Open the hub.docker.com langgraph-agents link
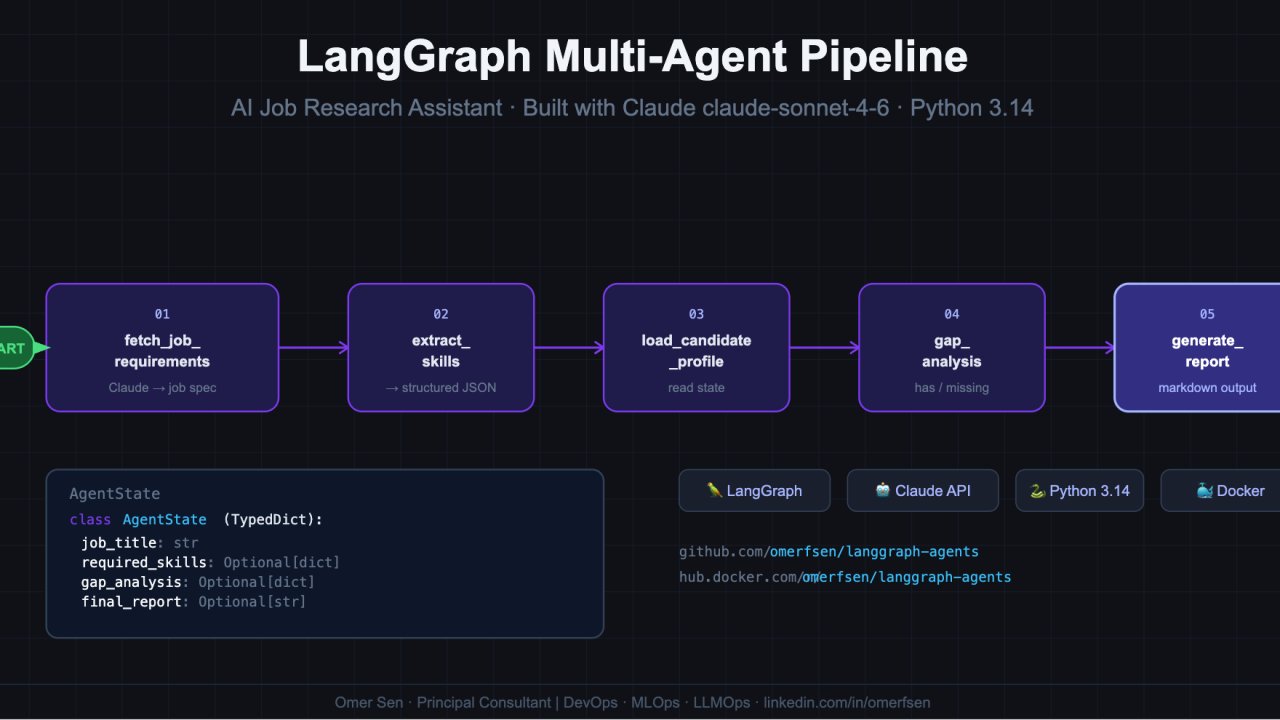1280x720 pixels. pyautogui.click(x=845, y=577)
